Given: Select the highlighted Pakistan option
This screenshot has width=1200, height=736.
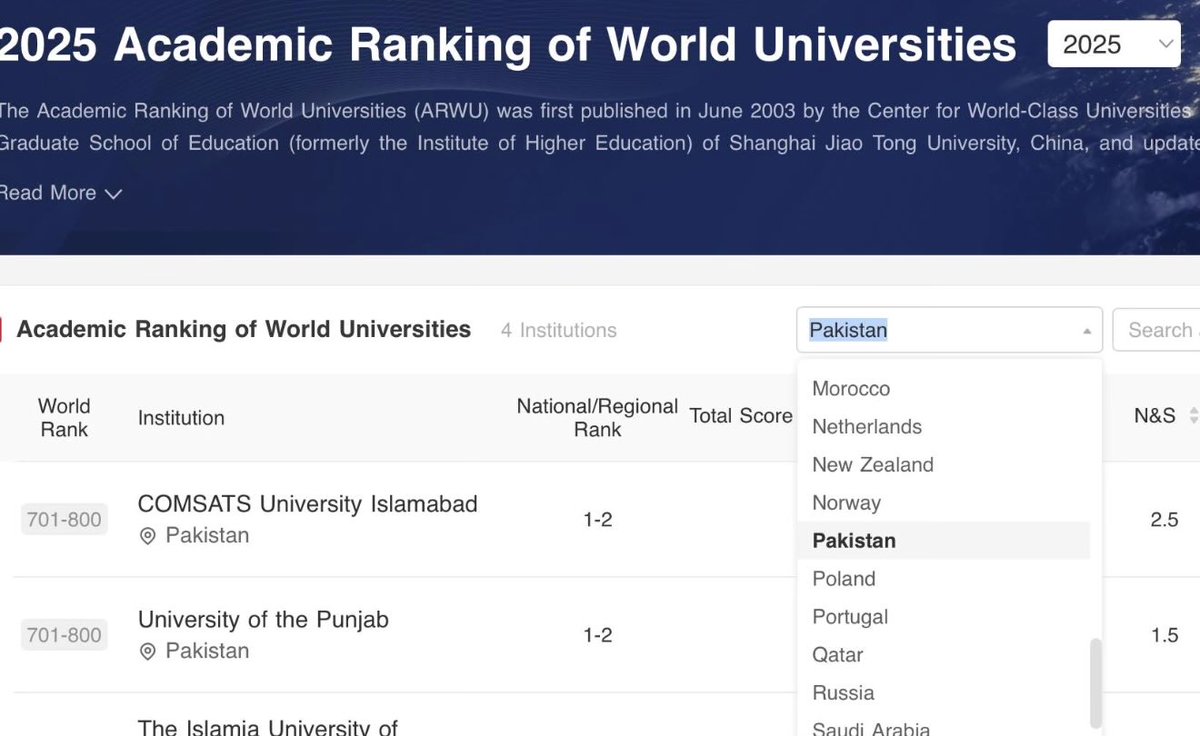Looking at the screenshot, I should coord(943,540).
